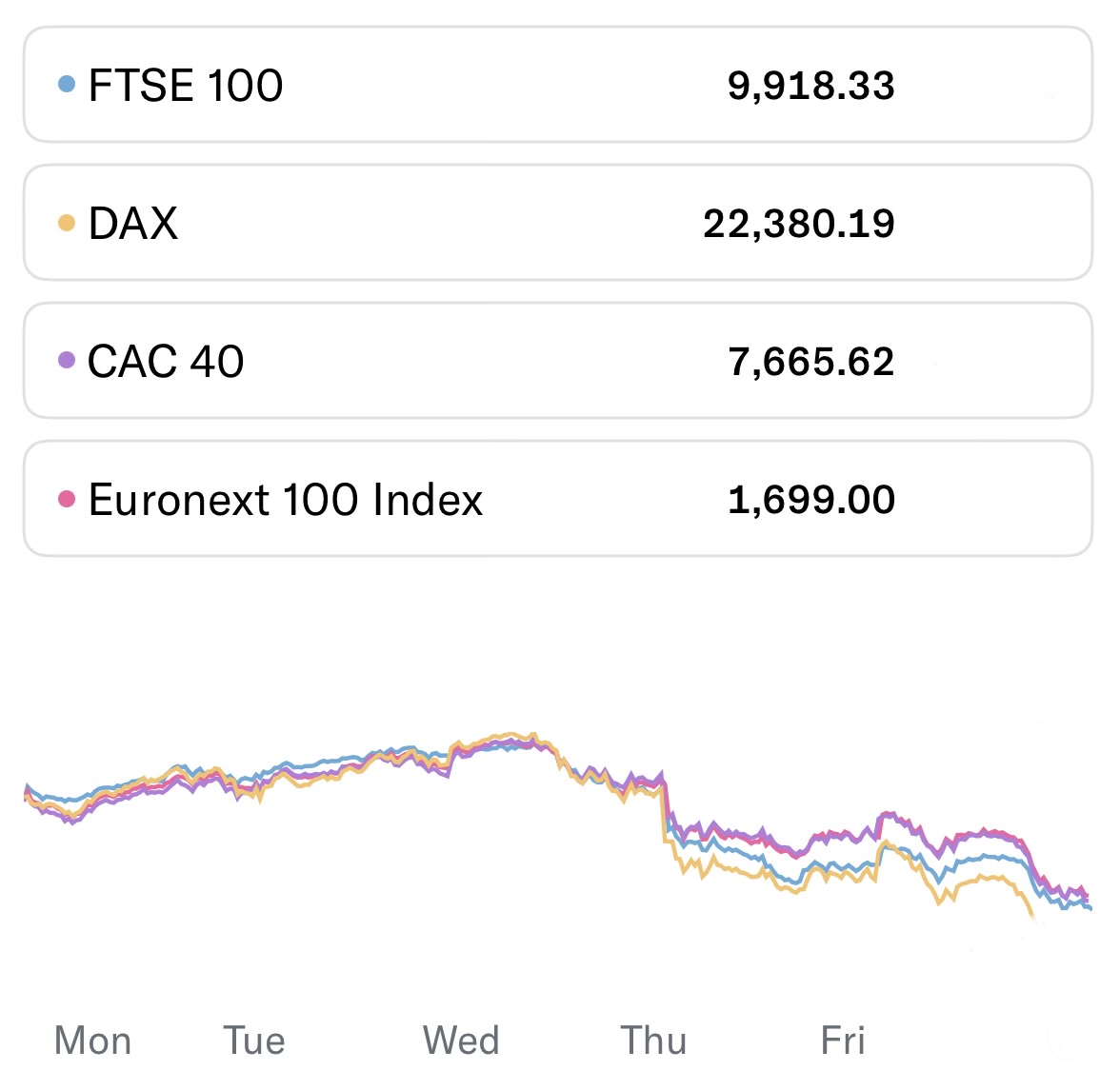Click the purple dot beside CAC 40
The width and height of the screenshot is (1120, 1090).
click(67, 361)
